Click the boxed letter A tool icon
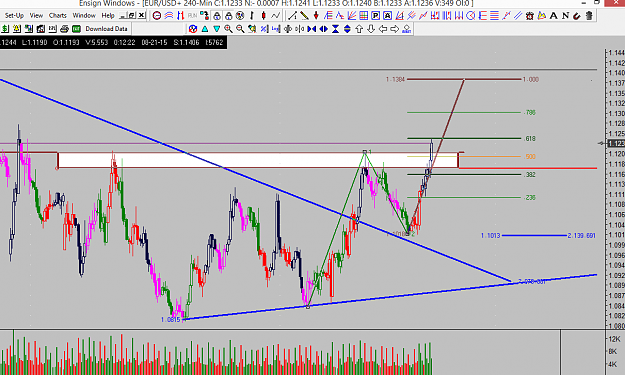The height and width of the screenshot is (375, 625). tap(387, 16)
